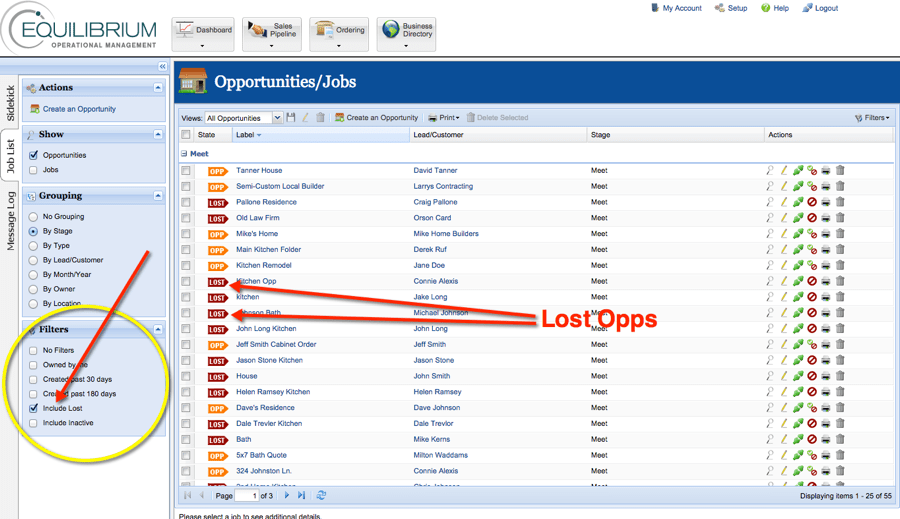Click red lost icon for Pallone Residence
Image resolution: width=900 pixels, height=519 pixels.
coord(812,202)
